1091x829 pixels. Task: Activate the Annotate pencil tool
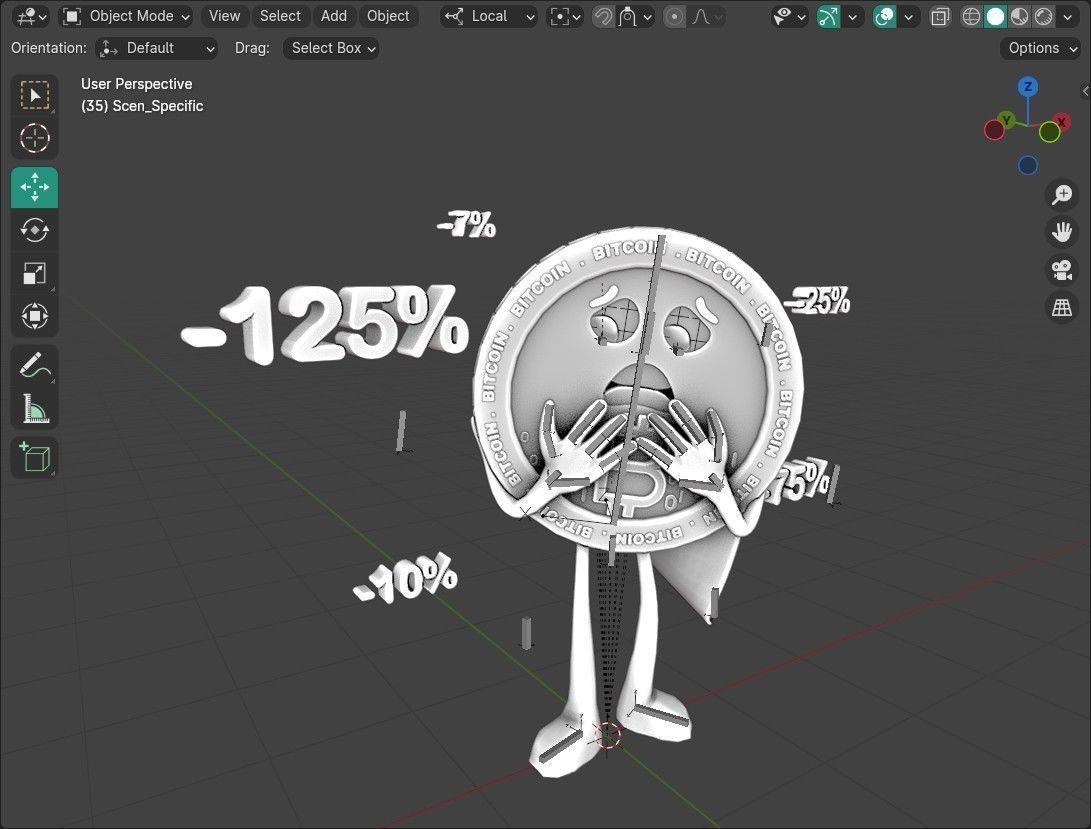pyautogui.click(x=34, y=365)
